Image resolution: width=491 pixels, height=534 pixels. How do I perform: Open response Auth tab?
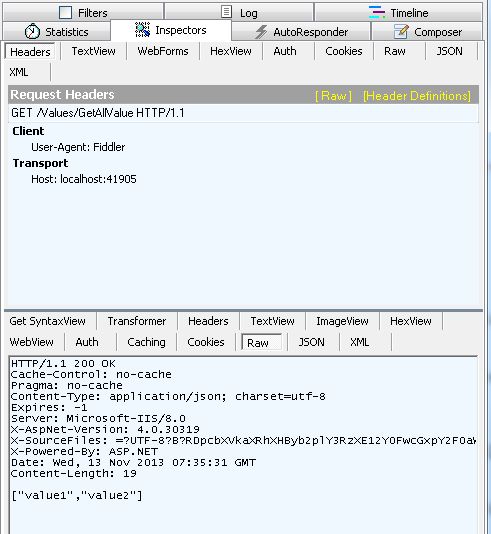pos(87,342)
